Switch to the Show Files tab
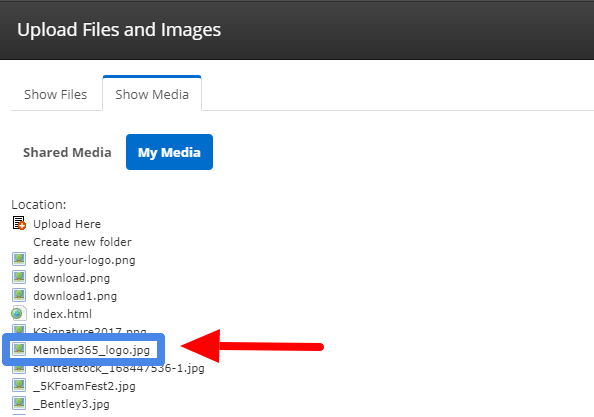 [x=55, y=94]
